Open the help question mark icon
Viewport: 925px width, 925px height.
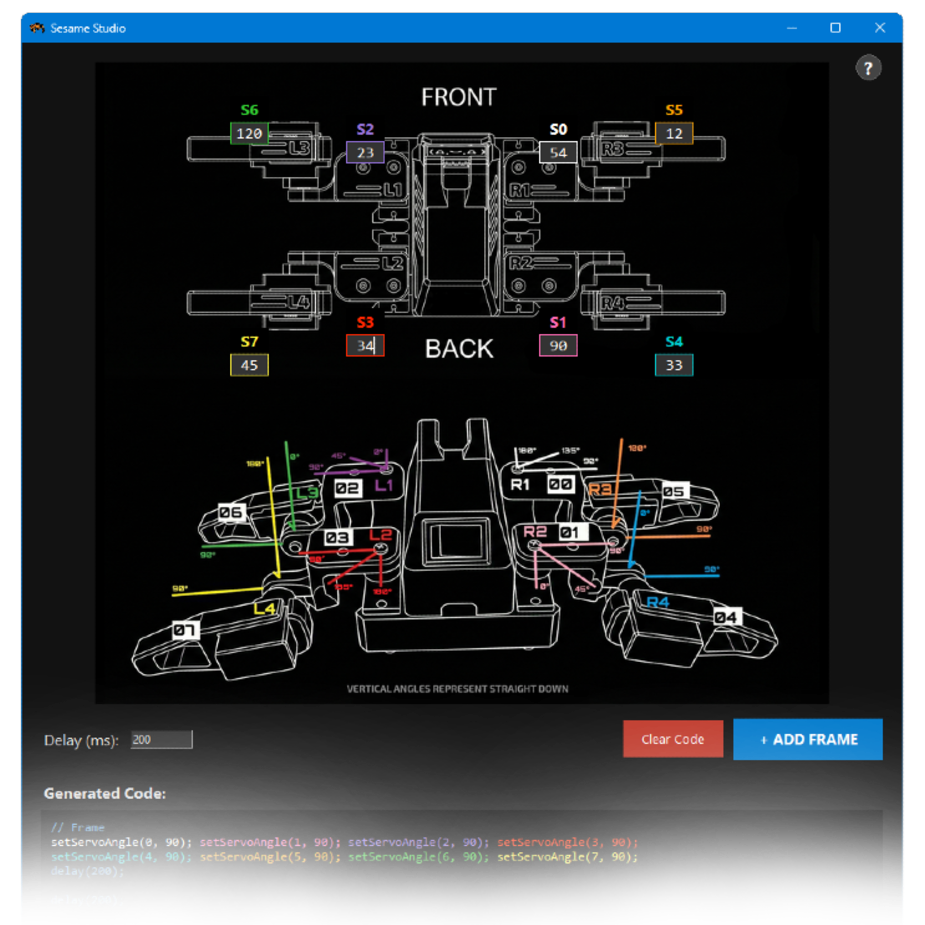[x=868, y=68]
